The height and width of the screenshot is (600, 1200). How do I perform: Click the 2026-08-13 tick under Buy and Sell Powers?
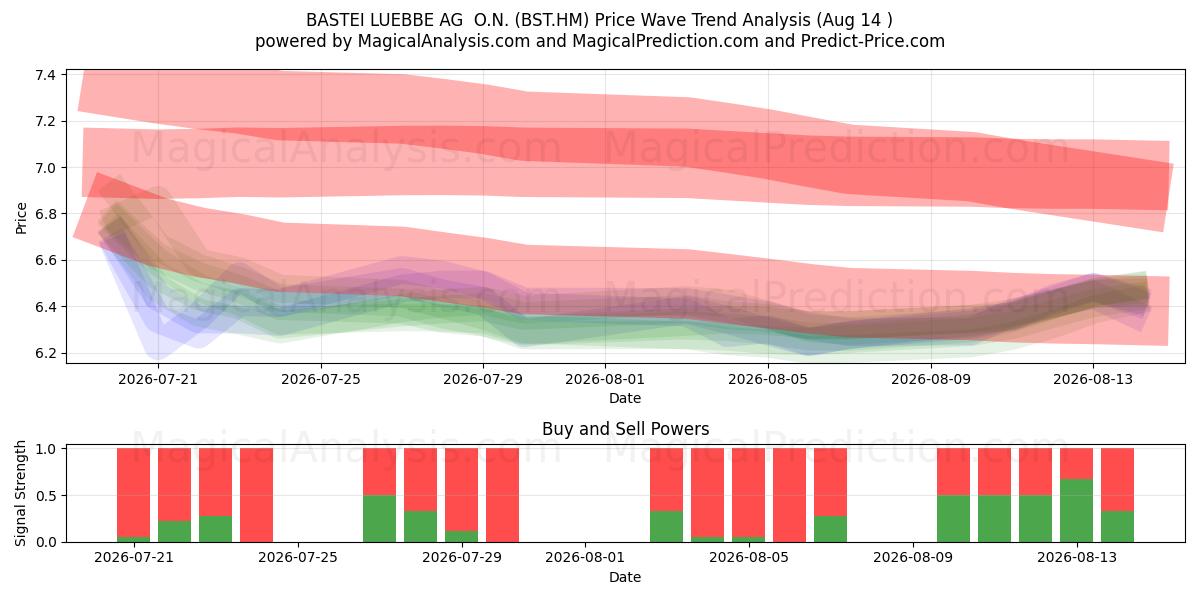click(1077, 558)
